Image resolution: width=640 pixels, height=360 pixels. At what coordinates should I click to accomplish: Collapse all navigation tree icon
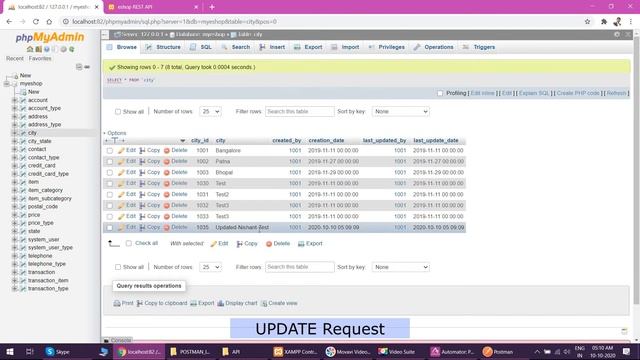(79, 67)
